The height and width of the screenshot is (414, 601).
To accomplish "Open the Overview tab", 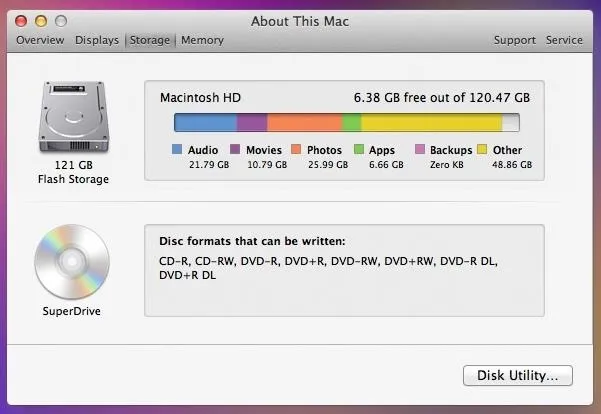I will (40, 40).
